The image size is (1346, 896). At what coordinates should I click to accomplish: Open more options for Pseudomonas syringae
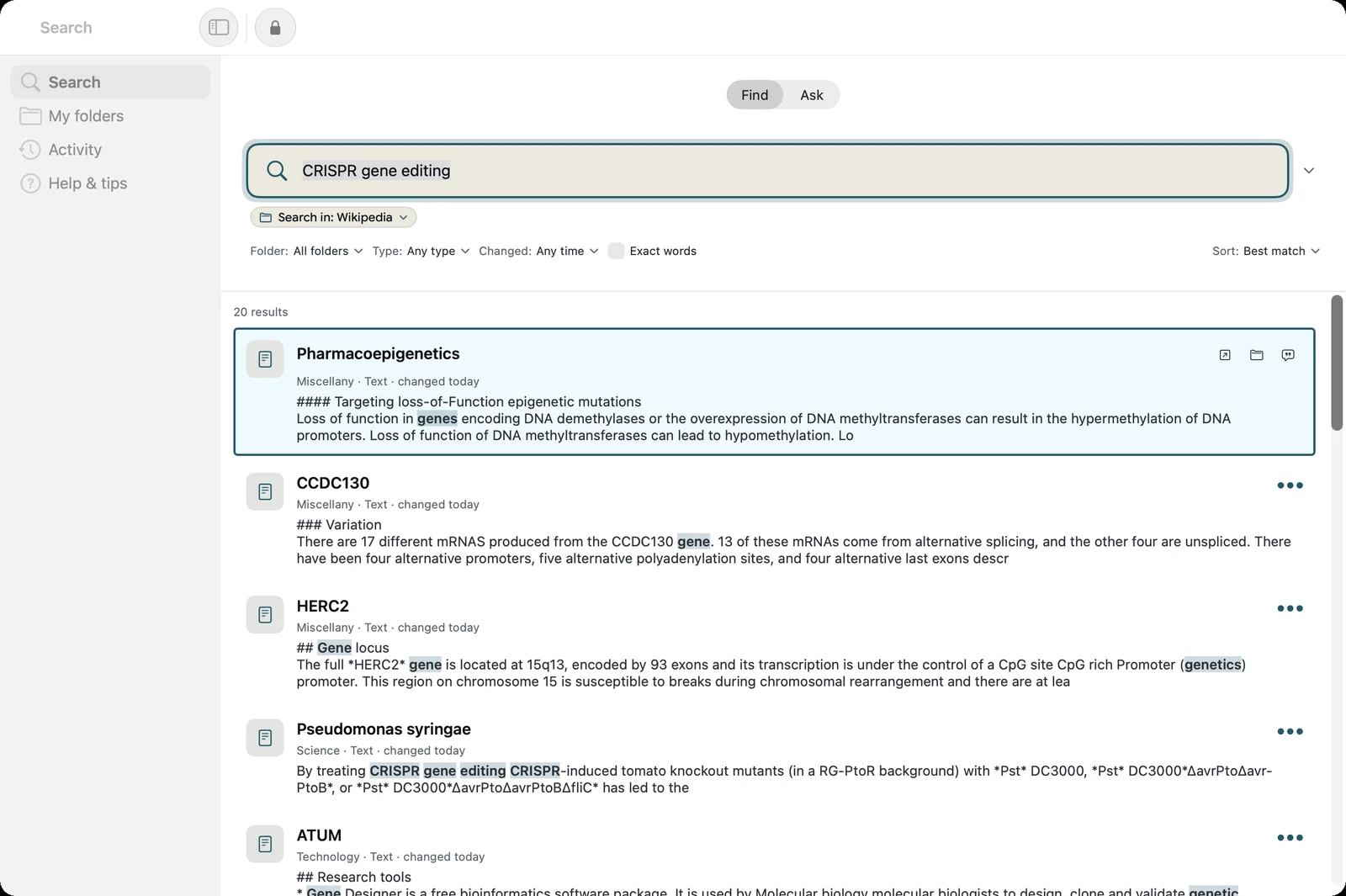click(1290, 732)
